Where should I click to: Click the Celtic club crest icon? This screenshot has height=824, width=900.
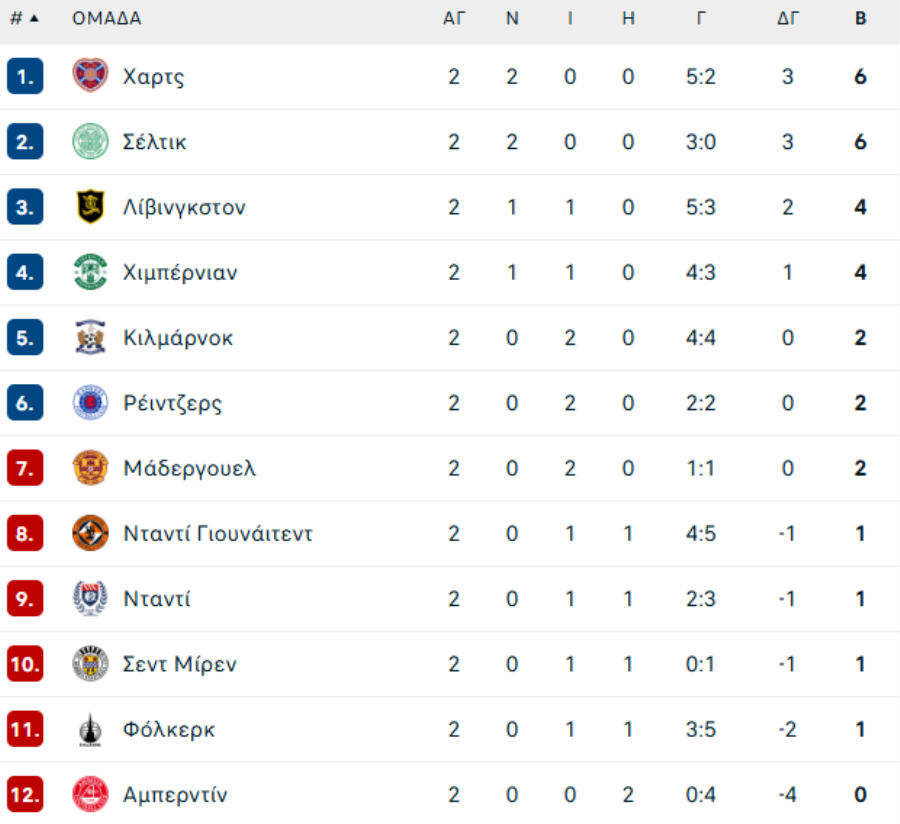coord(90,141)
